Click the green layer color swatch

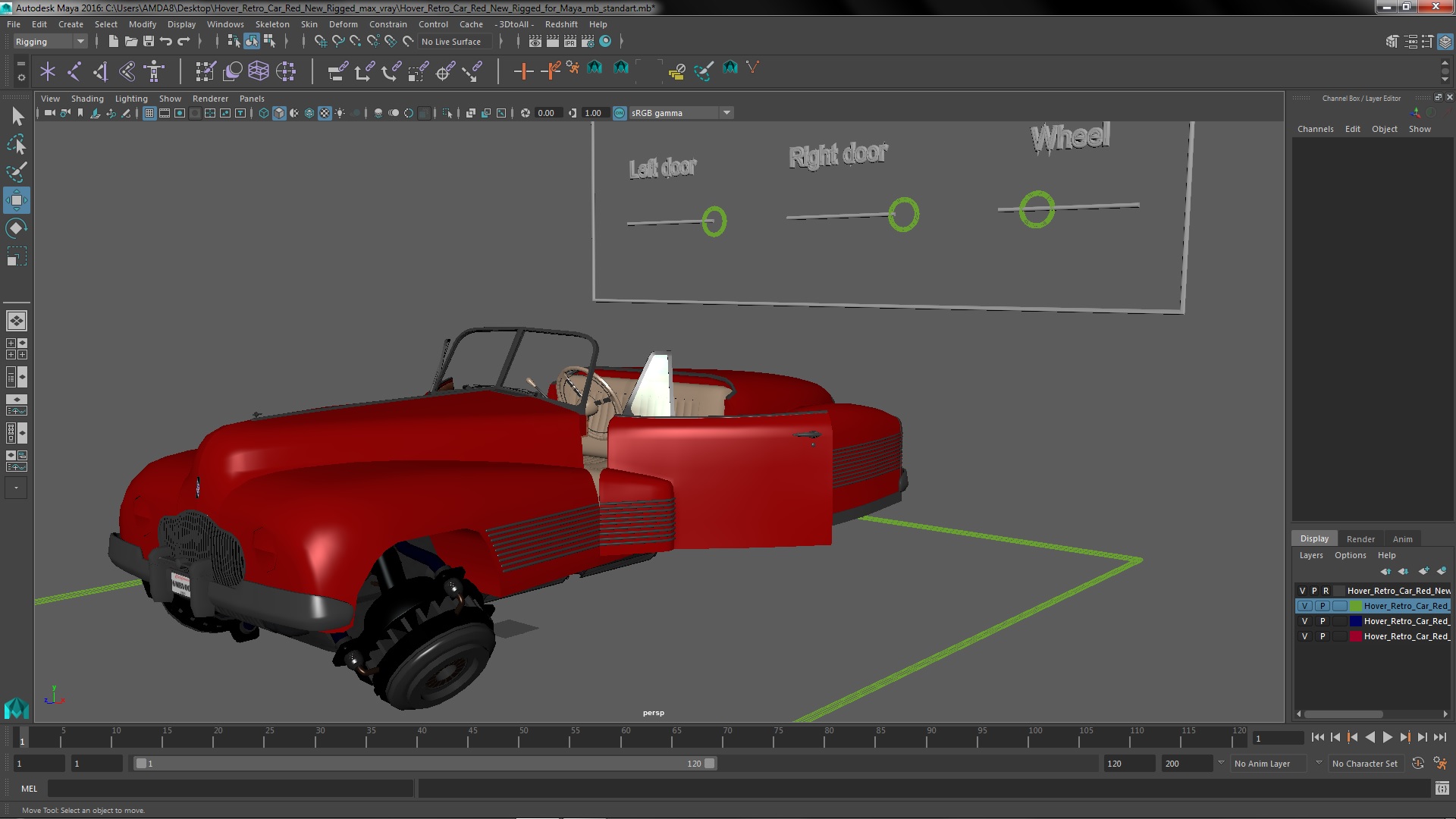[x=1355, y=606]
